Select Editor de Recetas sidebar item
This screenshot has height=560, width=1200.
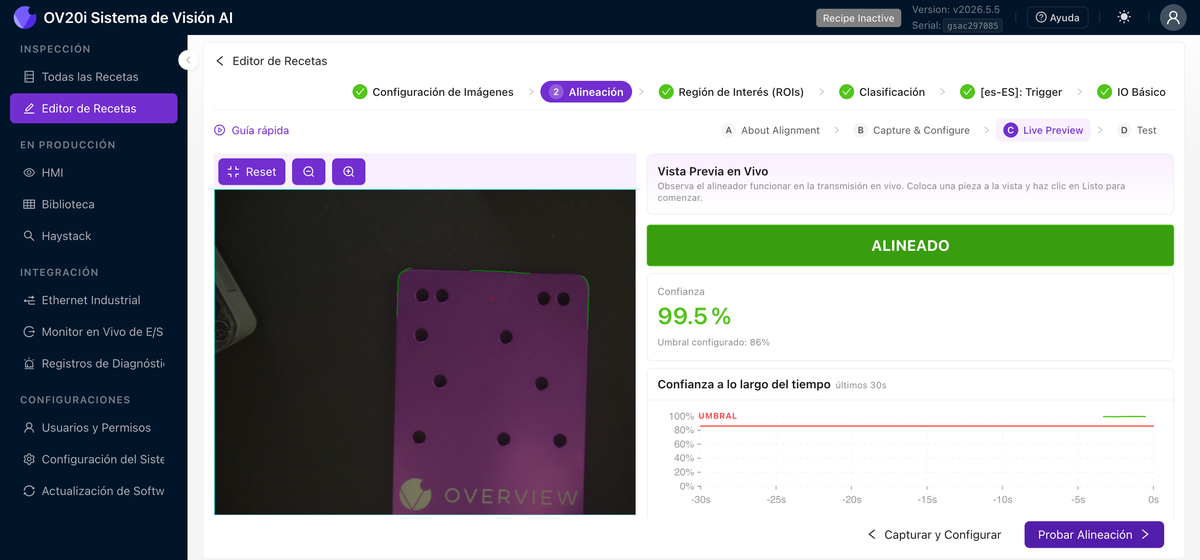[x=93, y=108]
